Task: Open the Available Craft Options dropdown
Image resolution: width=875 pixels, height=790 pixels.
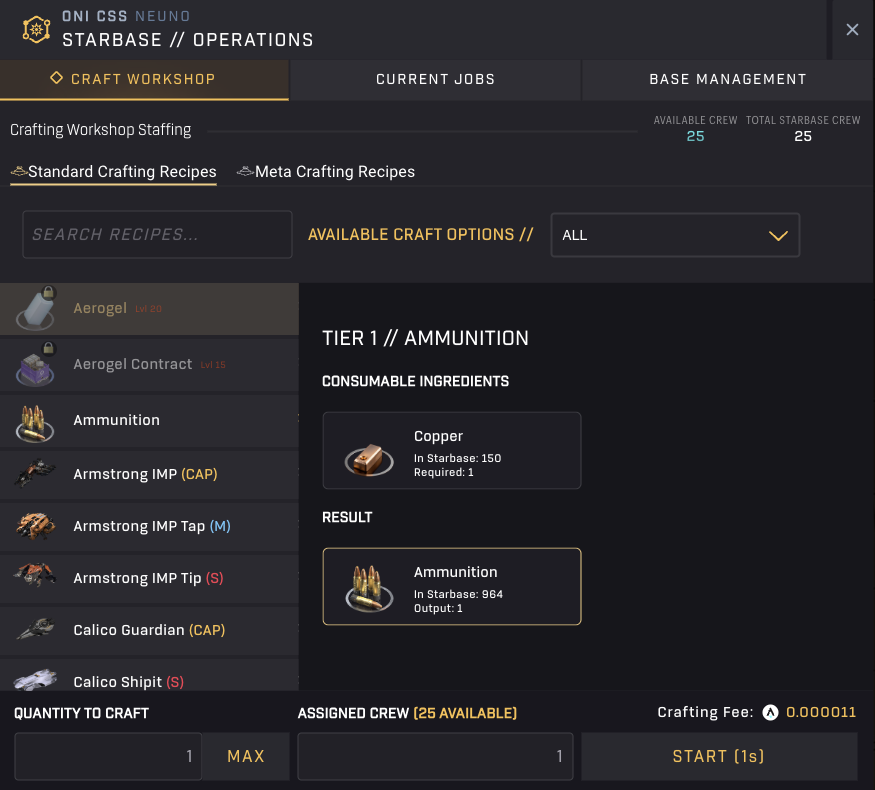Action: point(675,235)
